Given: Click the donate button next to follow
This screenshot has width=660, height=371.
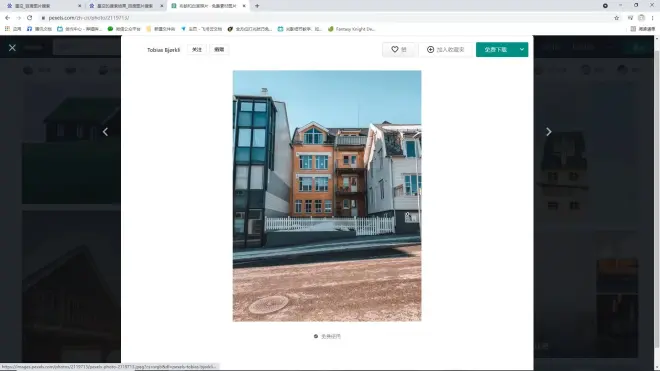Looking at the screenshot, I should pos(219,49).
